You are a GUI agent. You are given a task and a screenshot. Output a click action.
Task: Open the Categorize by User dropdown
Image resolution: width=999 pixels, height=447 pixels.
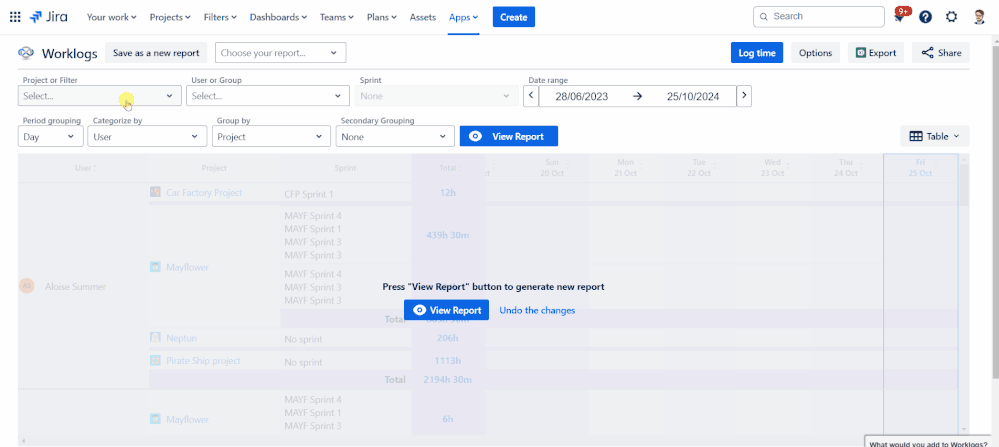147,136
